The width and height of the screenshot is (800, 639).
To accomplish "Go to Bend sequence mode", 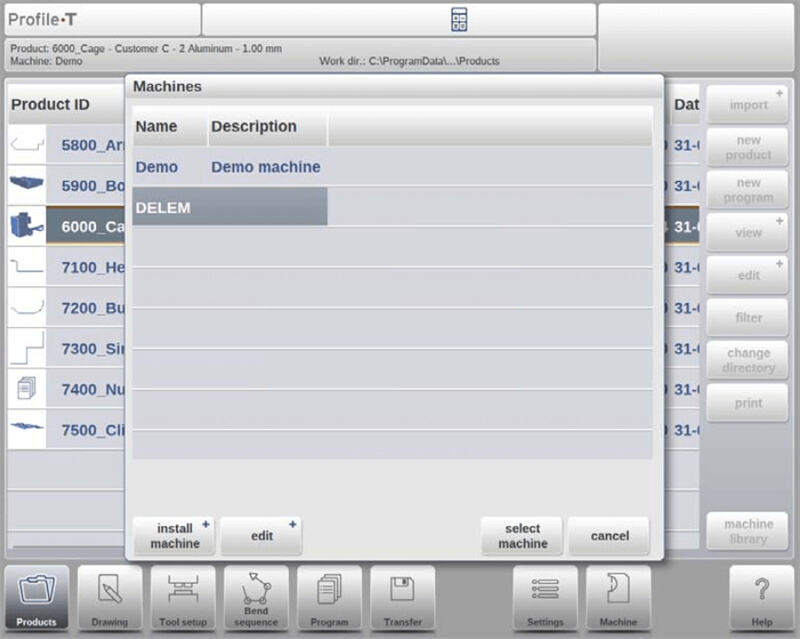I will [256, 598].
